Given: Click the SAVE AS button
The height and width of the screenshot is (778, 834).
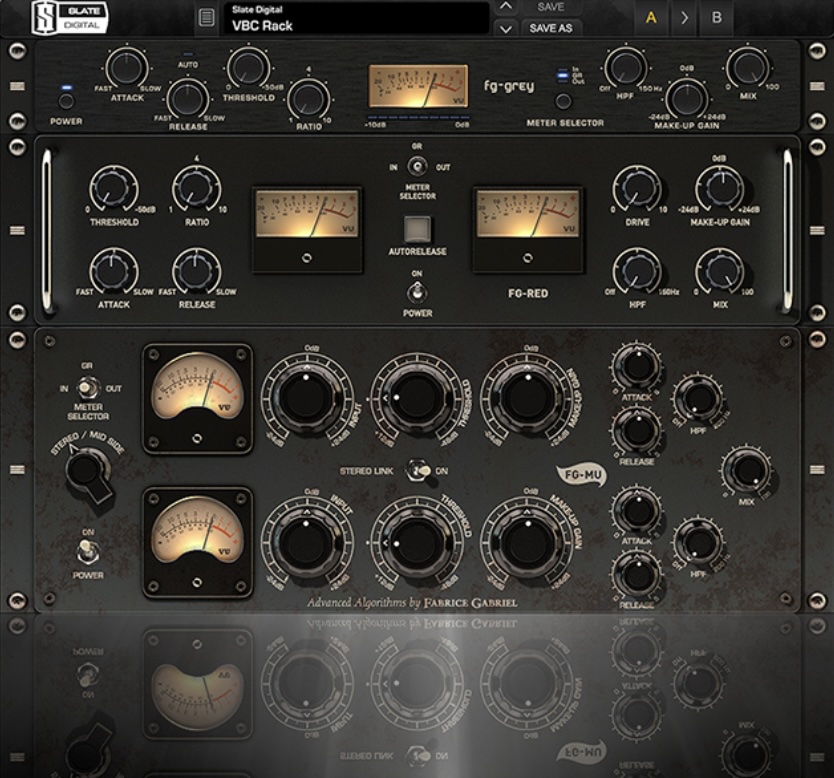Looking at the screenshot, I should point(551,28).
